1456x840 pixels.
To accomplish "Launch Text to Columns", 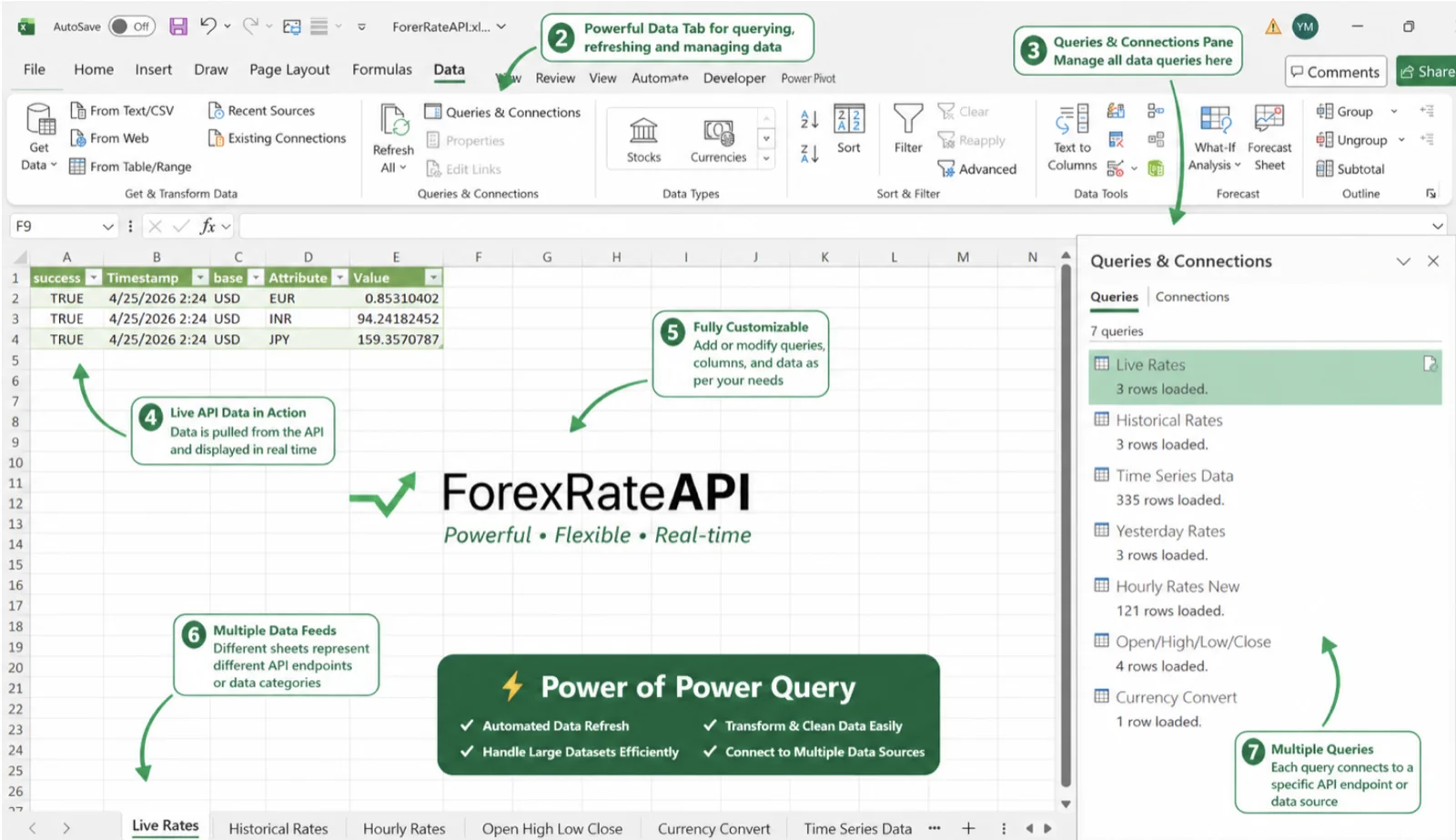I will [1072, 137].
